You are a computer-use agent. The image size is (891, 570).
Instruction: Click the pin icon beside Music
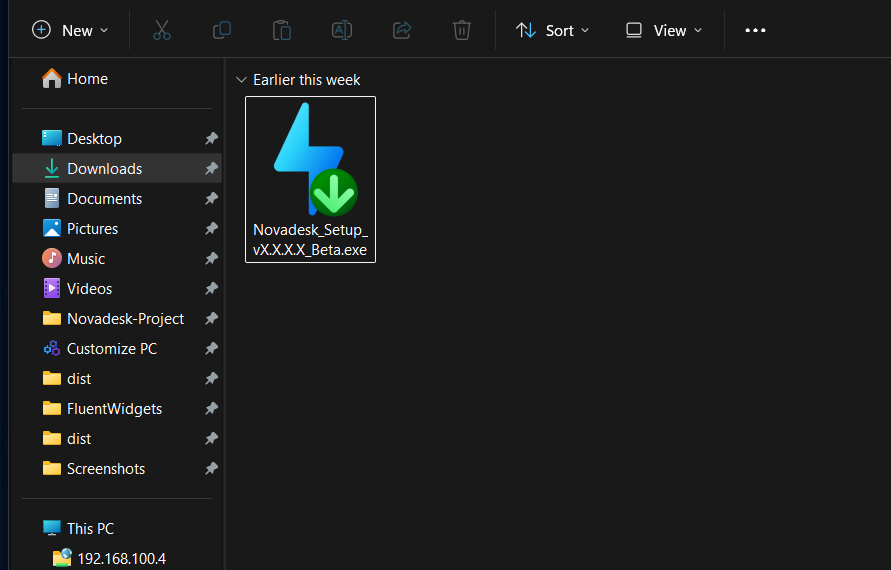coord(211,259)
